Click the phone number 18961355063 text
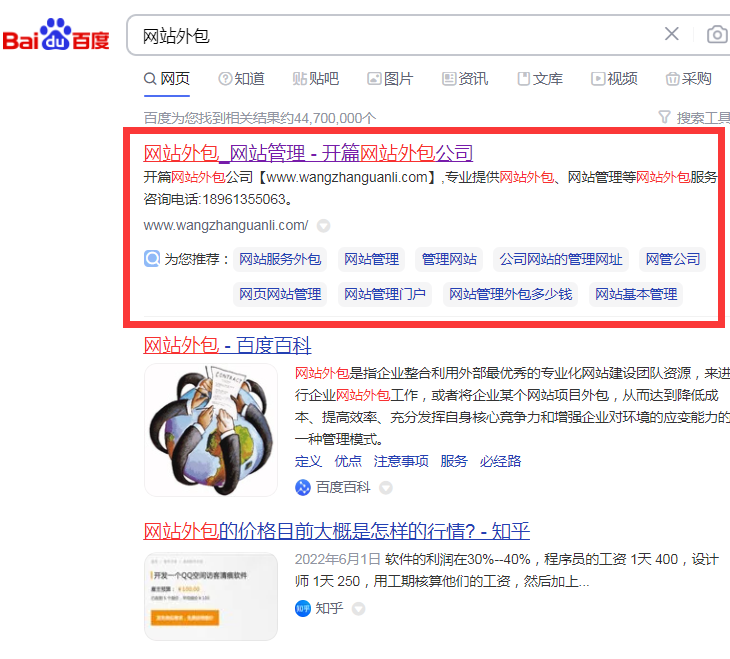 tap(244, 199)
